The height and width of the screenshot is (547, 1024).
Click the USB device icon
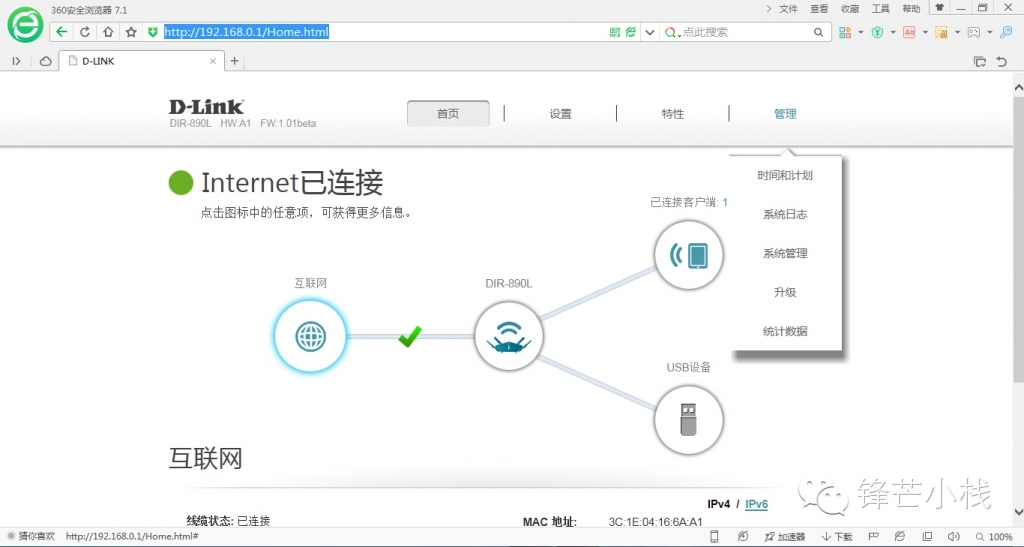point(689,420)
